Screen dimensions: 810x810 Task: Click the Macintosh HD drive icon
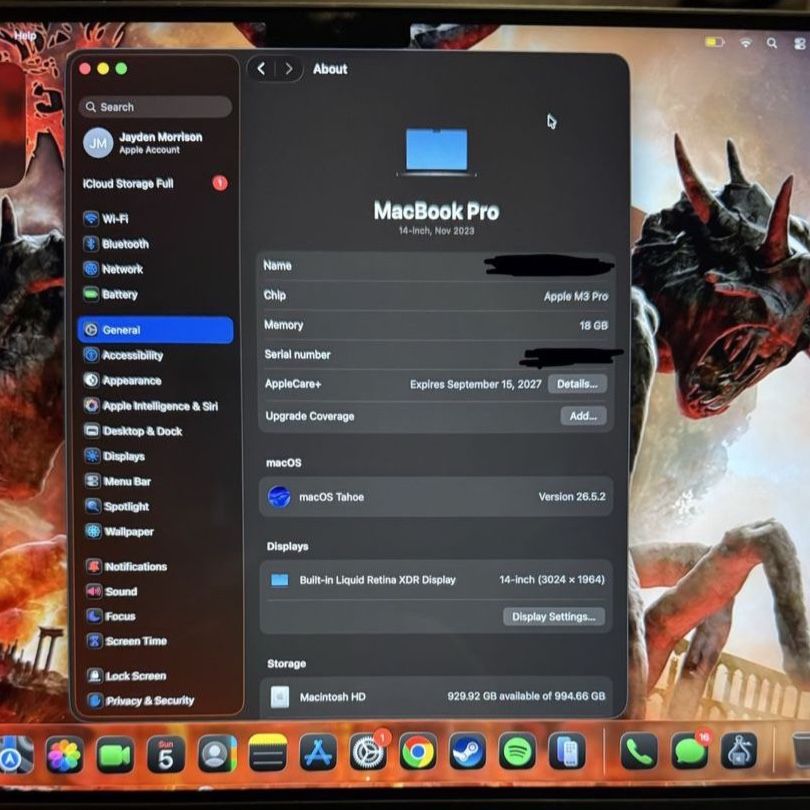(280, 697)
